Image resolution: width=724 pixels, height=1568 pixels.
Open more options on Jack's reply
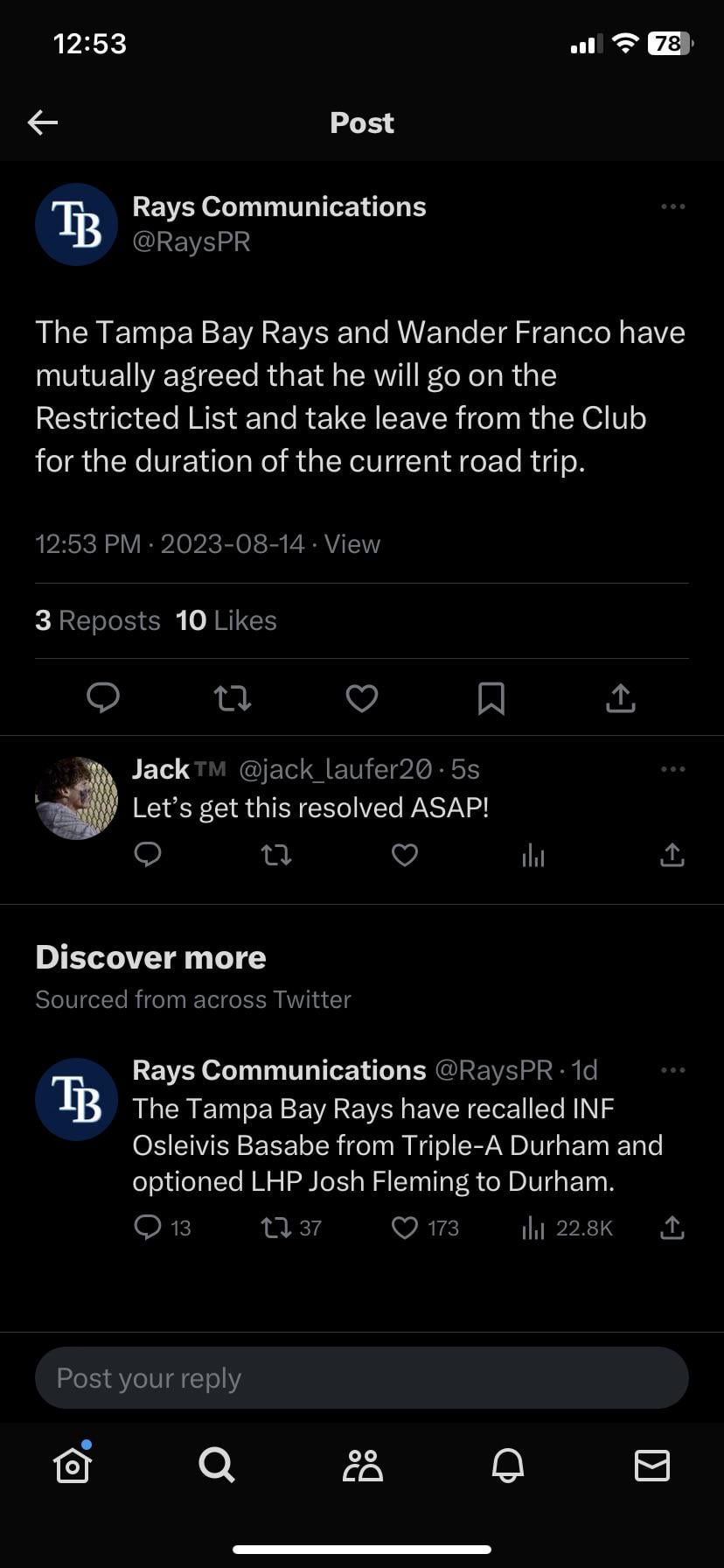click(x=672, y=769)
